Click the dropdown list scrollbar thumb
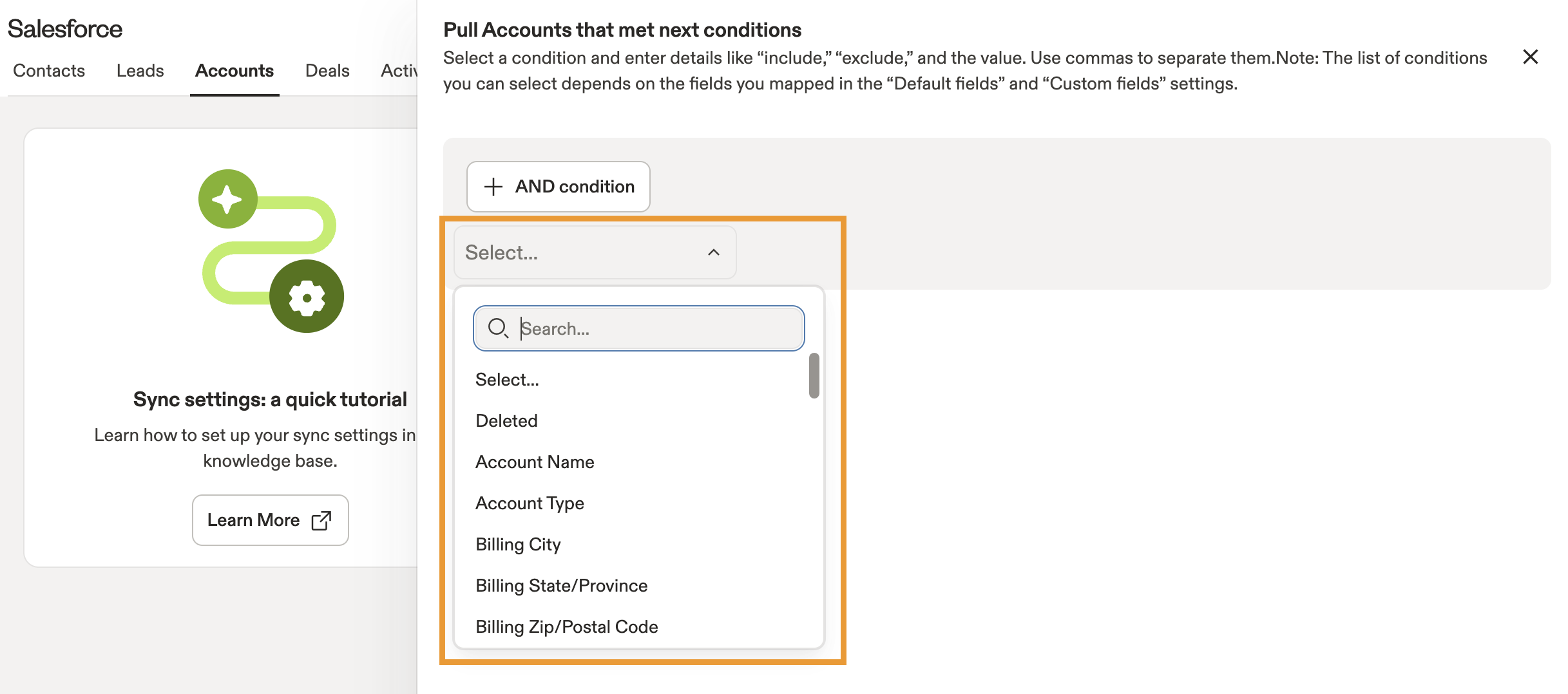This screenshot has height=694, width=1568. point(814,375)
